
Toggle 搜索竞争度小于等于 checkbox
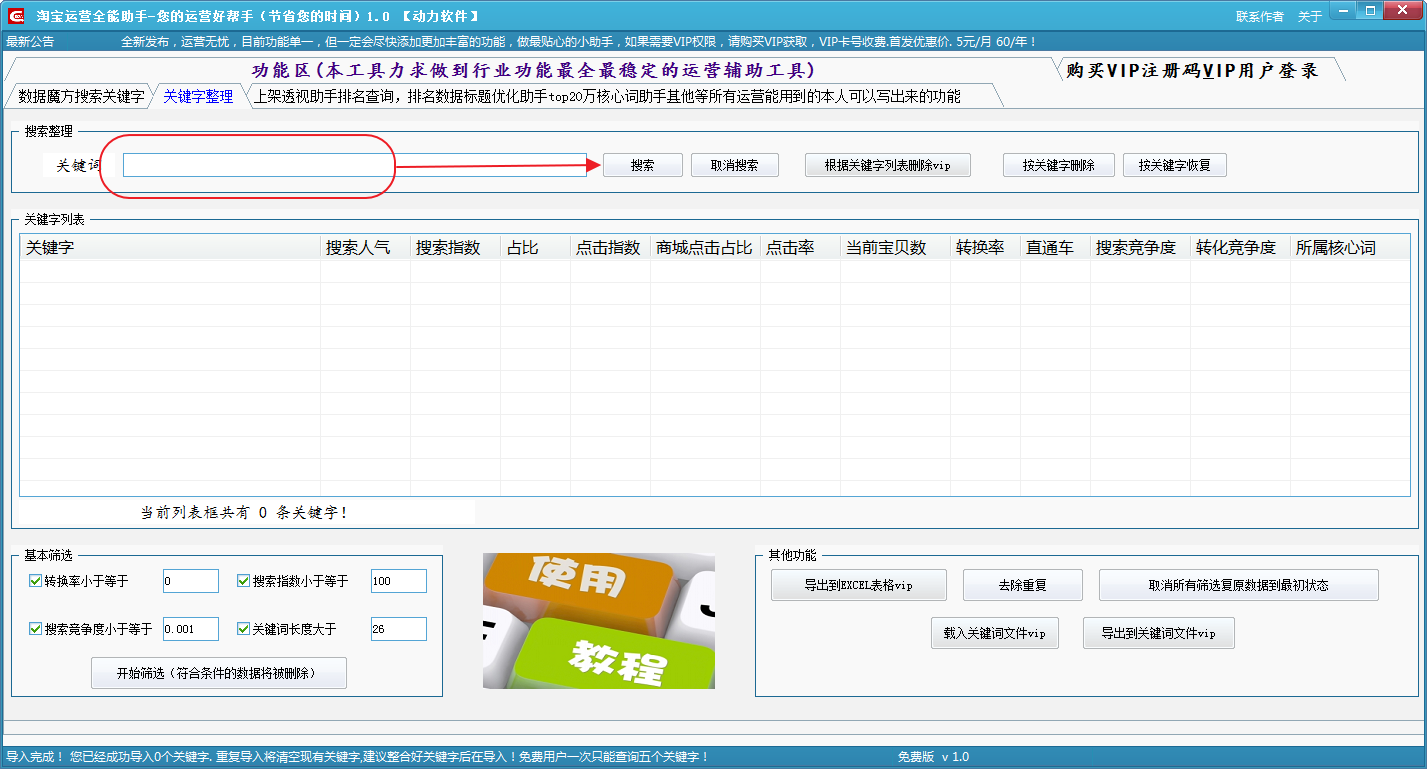(x=36, y=629)
